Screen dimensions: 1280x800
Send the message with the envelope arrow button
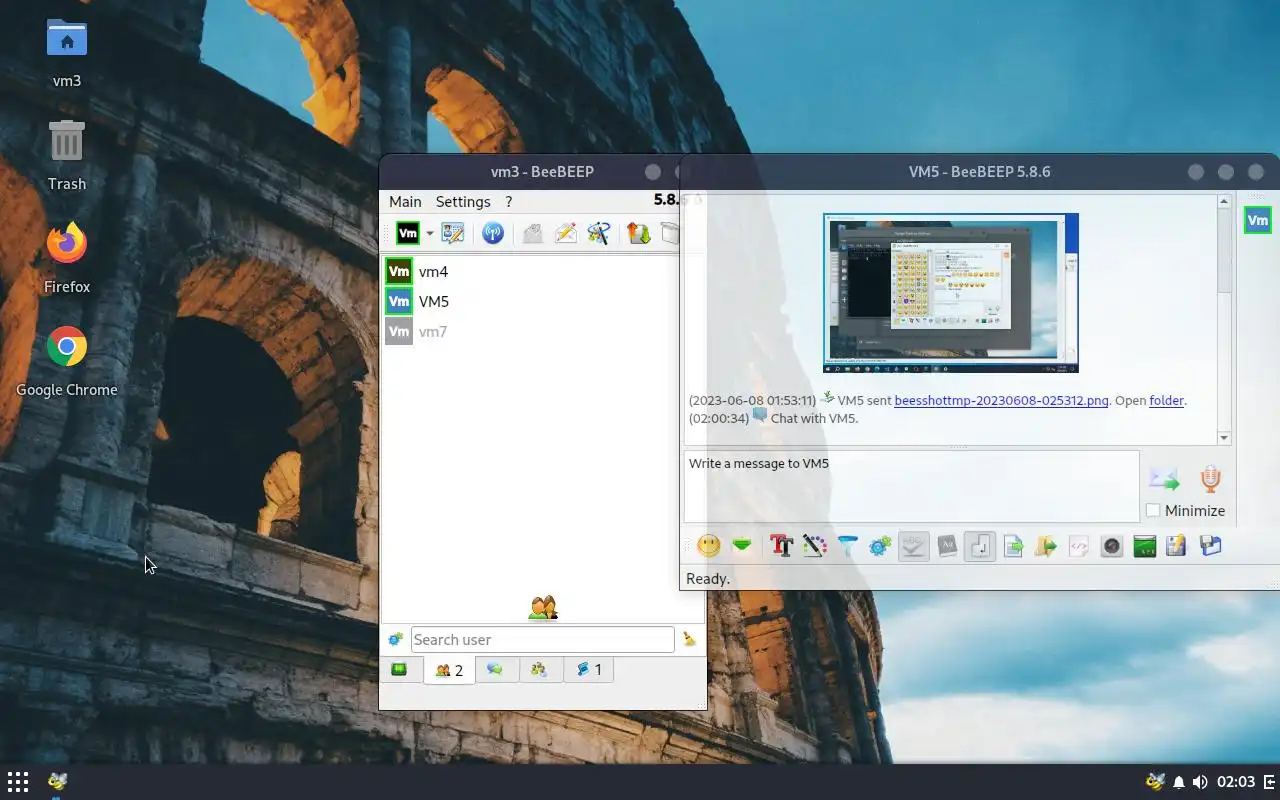tap(1164, 479)
